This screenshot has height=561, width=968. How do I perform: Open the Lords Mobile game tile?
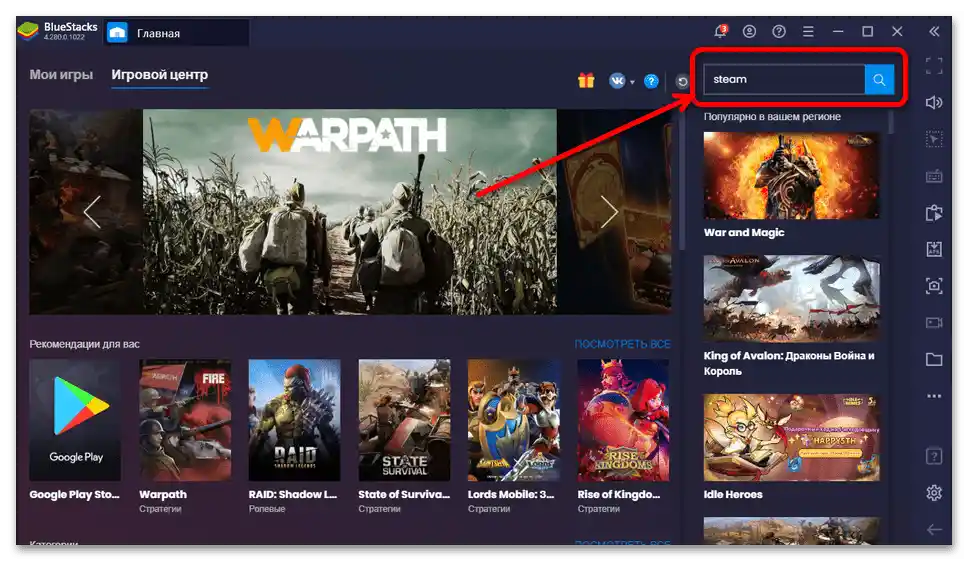pyautogui.click(x=514, y=420)
